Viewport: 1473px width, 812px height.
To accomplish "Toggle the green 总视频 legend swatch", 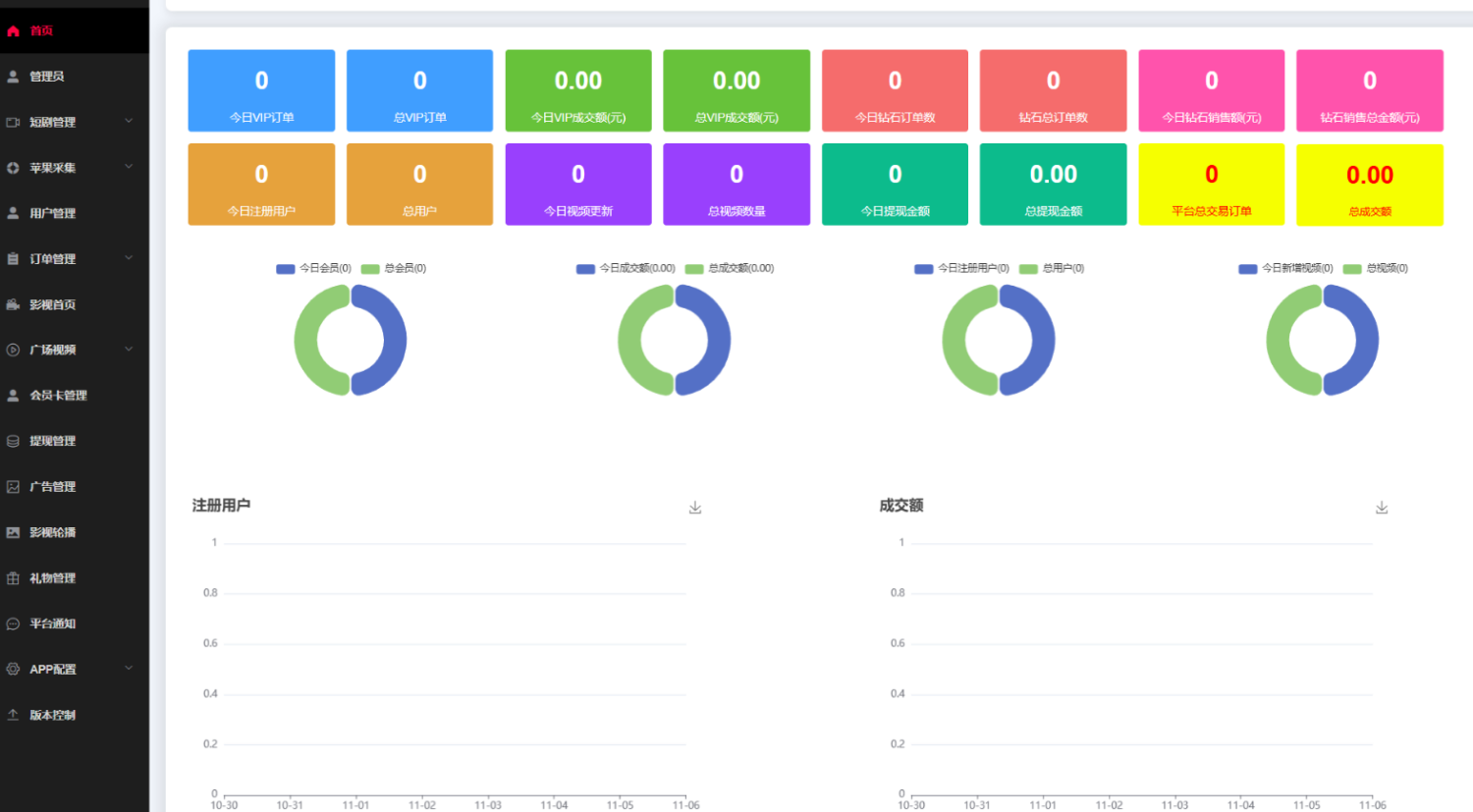I will coord(1352,268).
